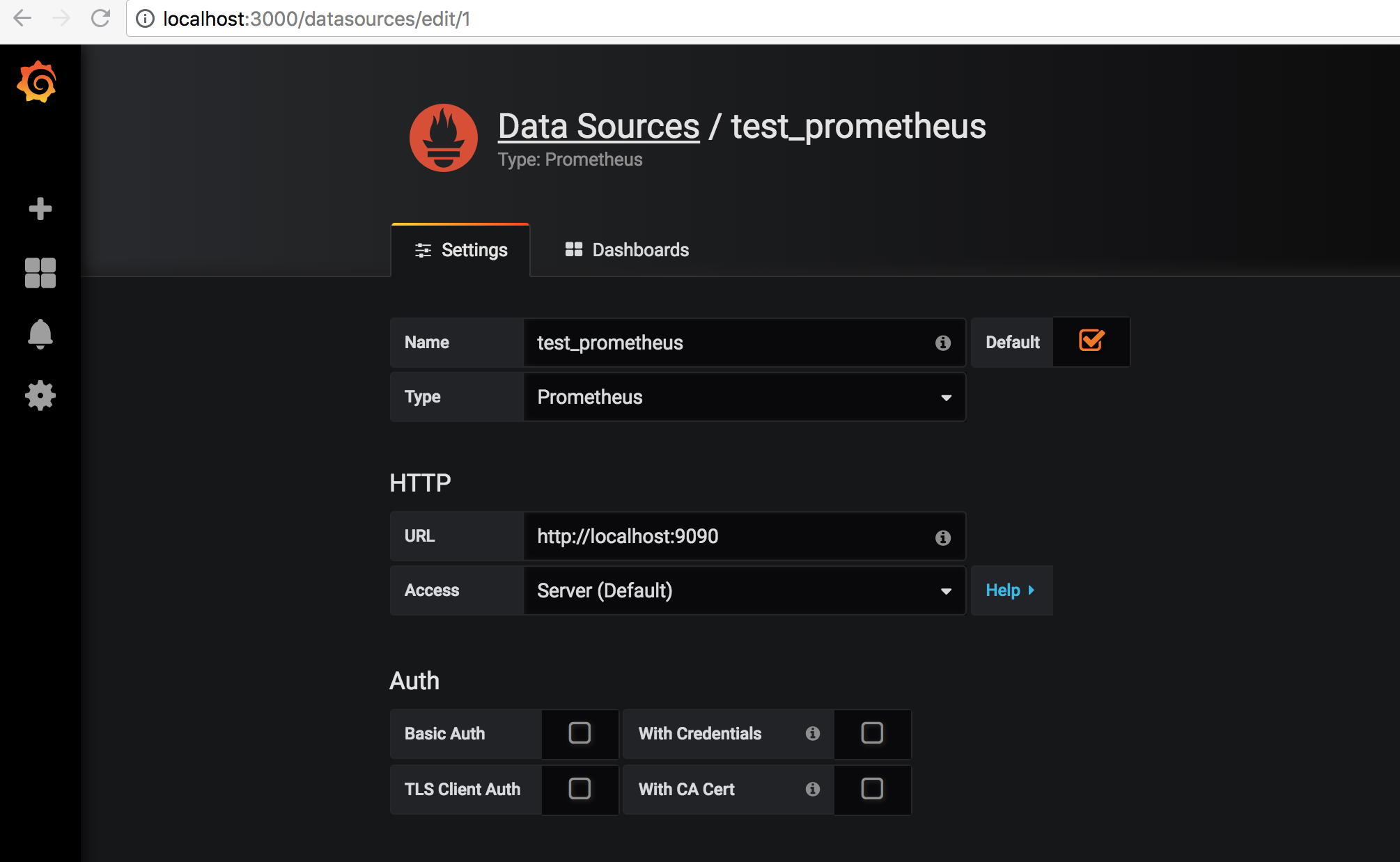1400x862 pixels.
Task: Open the Configuration gear icon in sidebar
Action: pyautogui.click(x=40, y=395)
